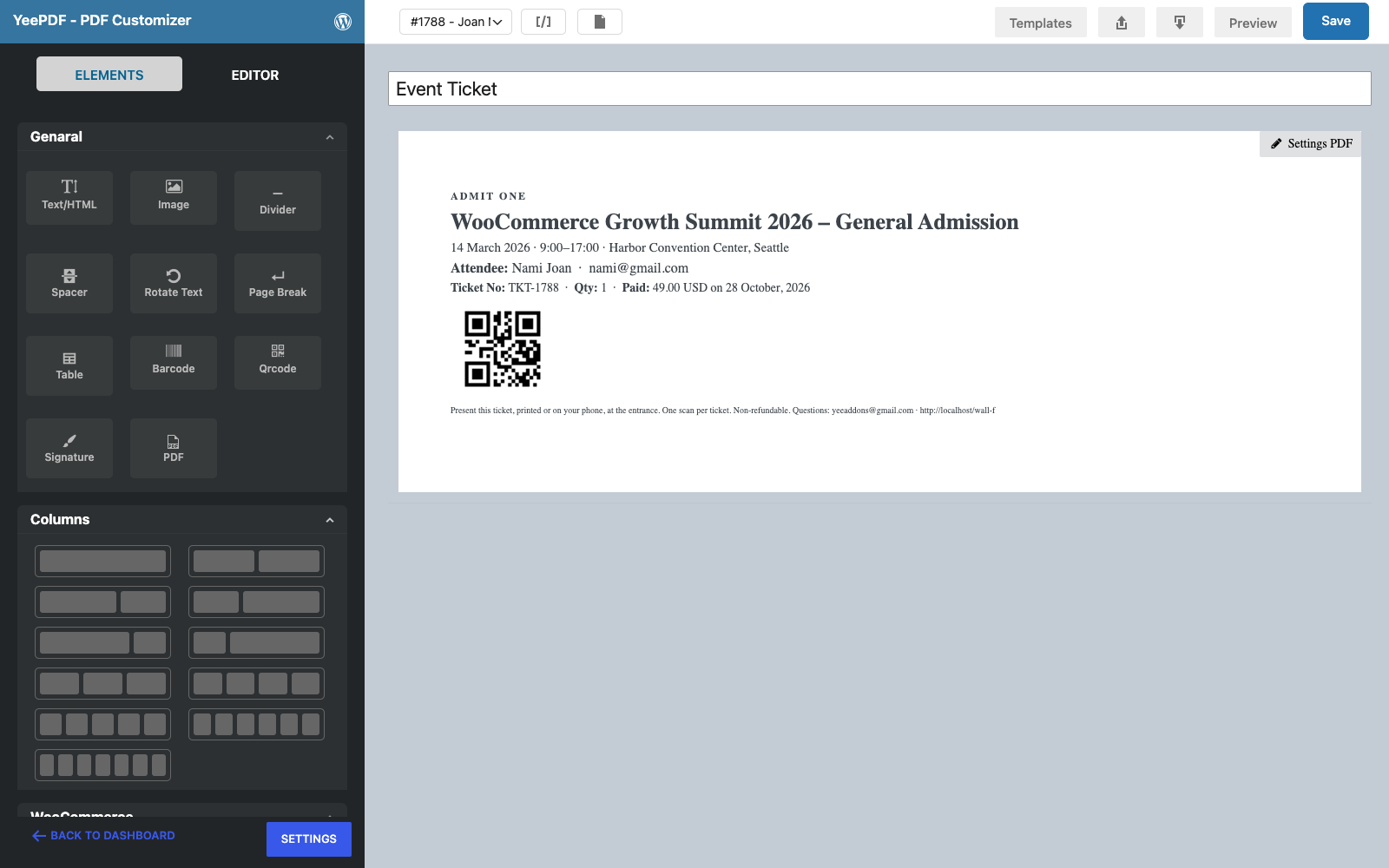Click the page document icon button
This screenshot has width=1389, height=868.
coord(600,22)
